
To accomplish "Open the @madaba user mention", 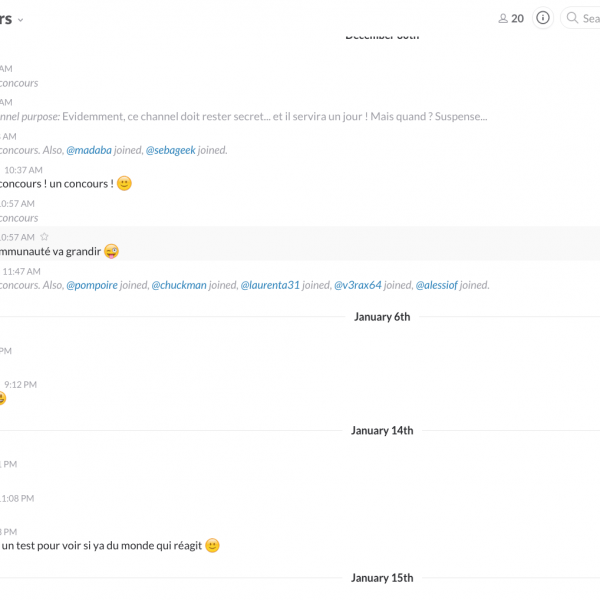I will coord(89,150).
